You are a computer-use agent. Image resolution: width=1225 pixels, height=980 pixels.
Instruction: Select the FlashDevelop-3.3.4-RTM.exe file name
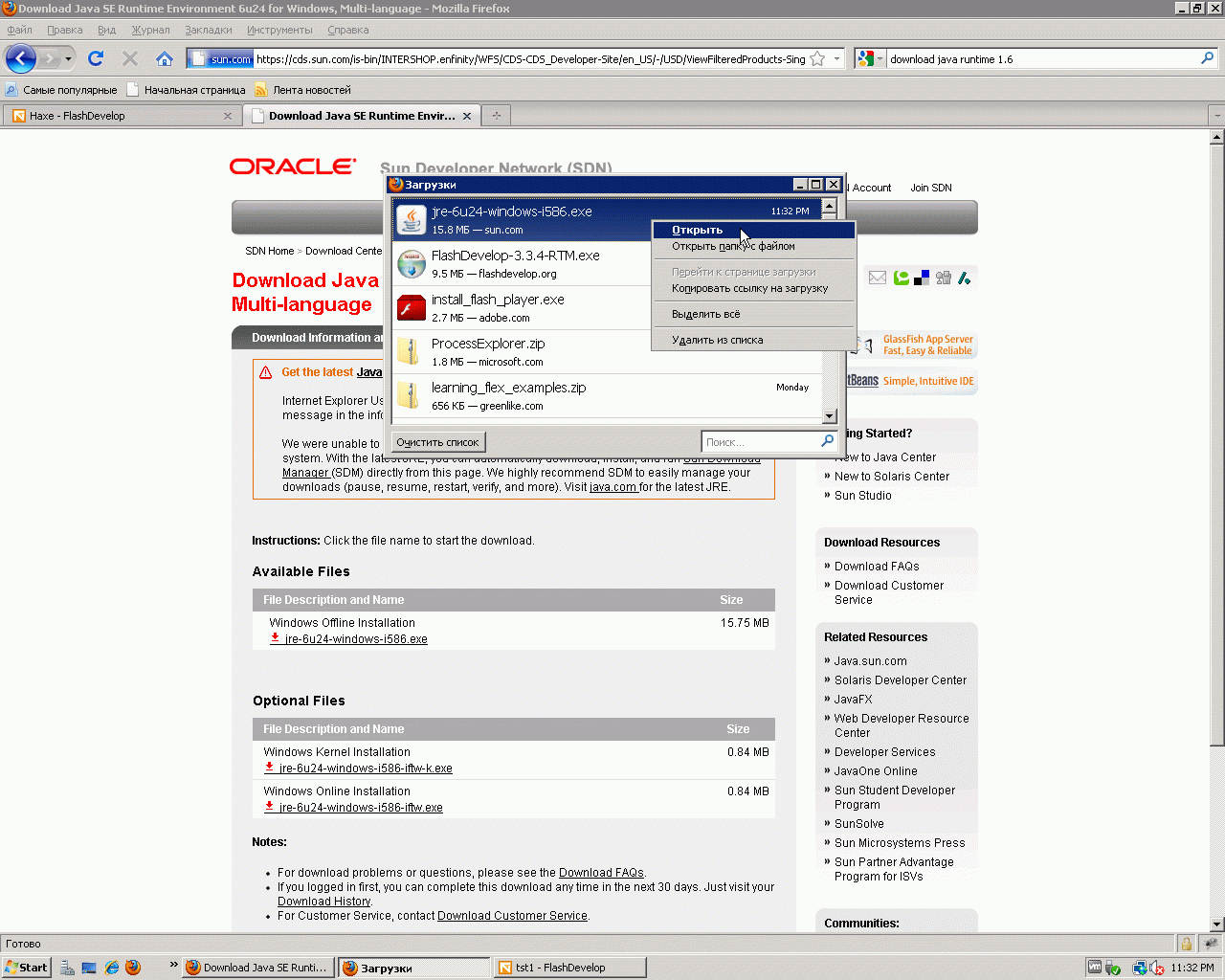pos(516,256)
